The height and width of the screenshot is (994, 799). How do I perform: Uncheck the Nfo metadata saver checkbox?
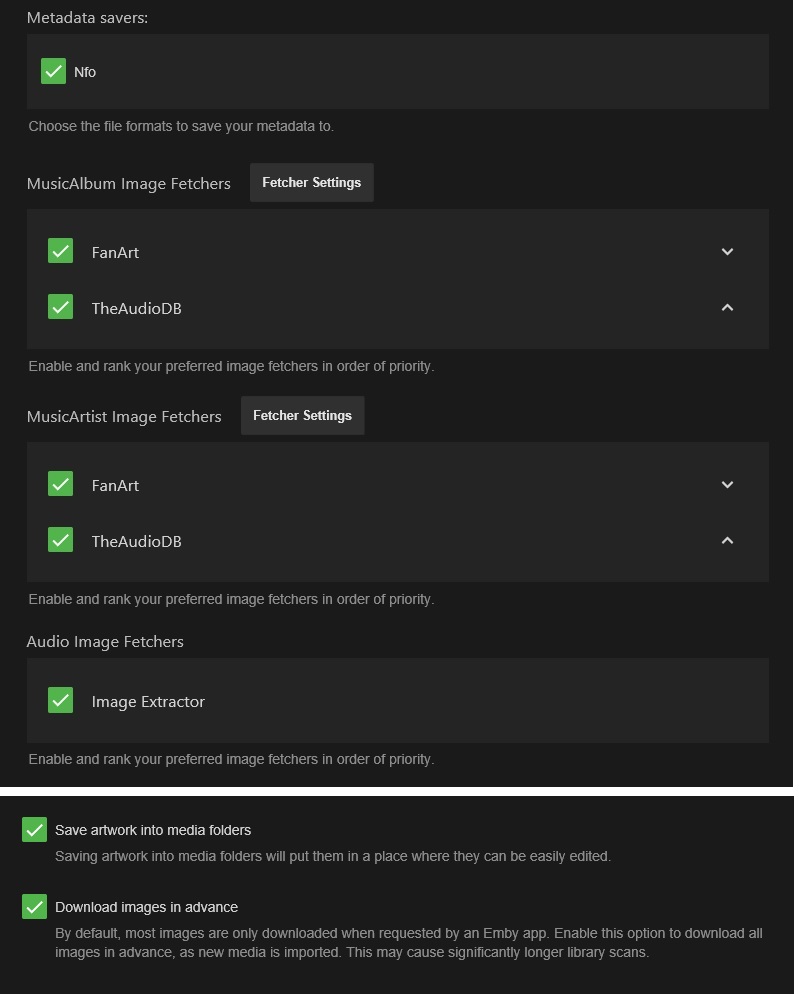click(x=54, y=71)
